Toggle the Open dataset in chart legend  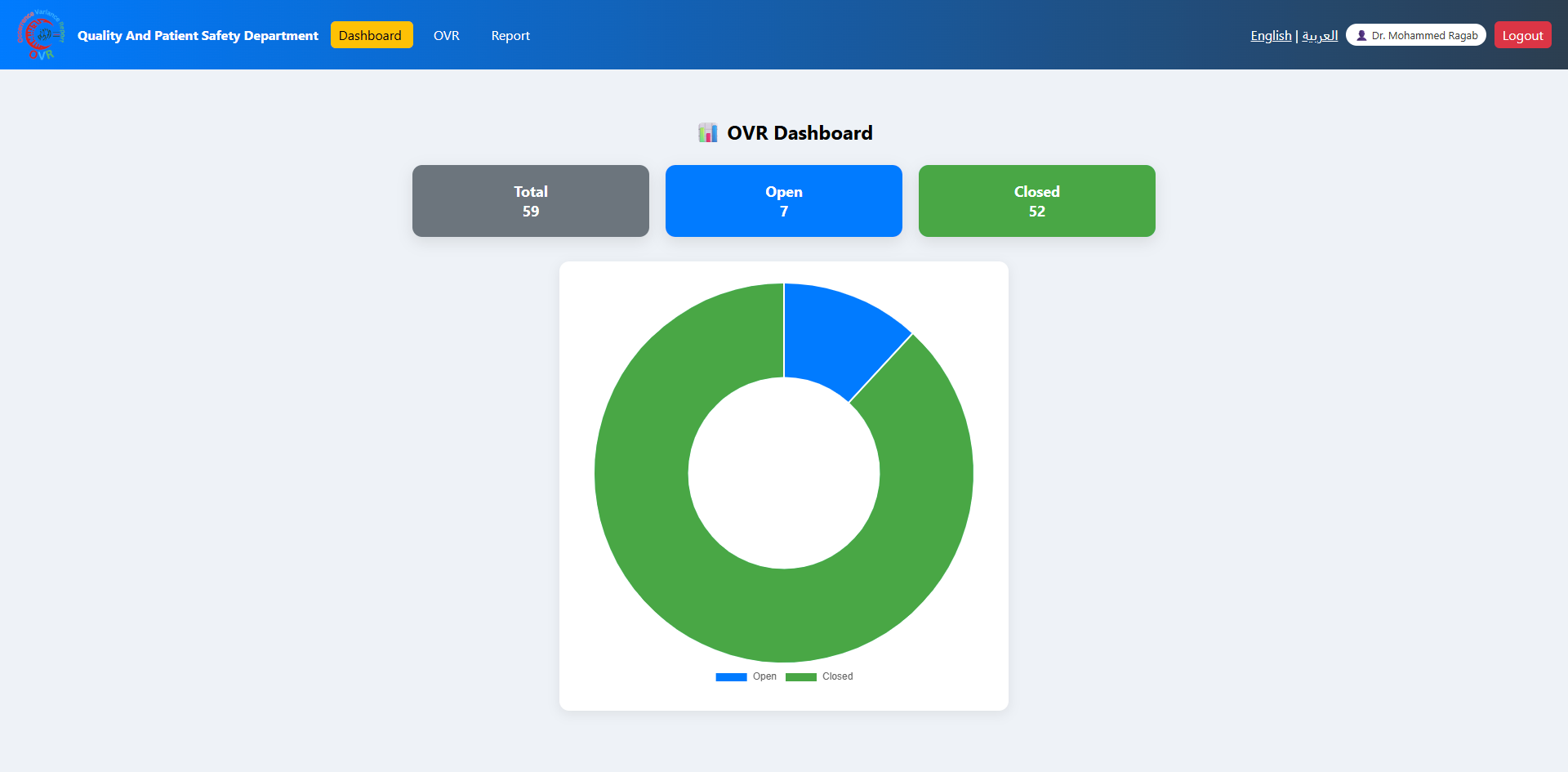coord(746,676)
